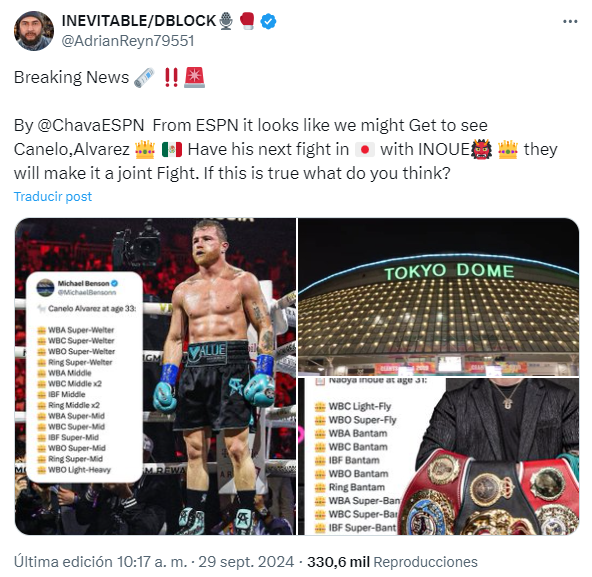The height and width of the screenshot is (577, 592).
Task: Open the Canelo Alvarez ring photo
Action: pos(156,376)
